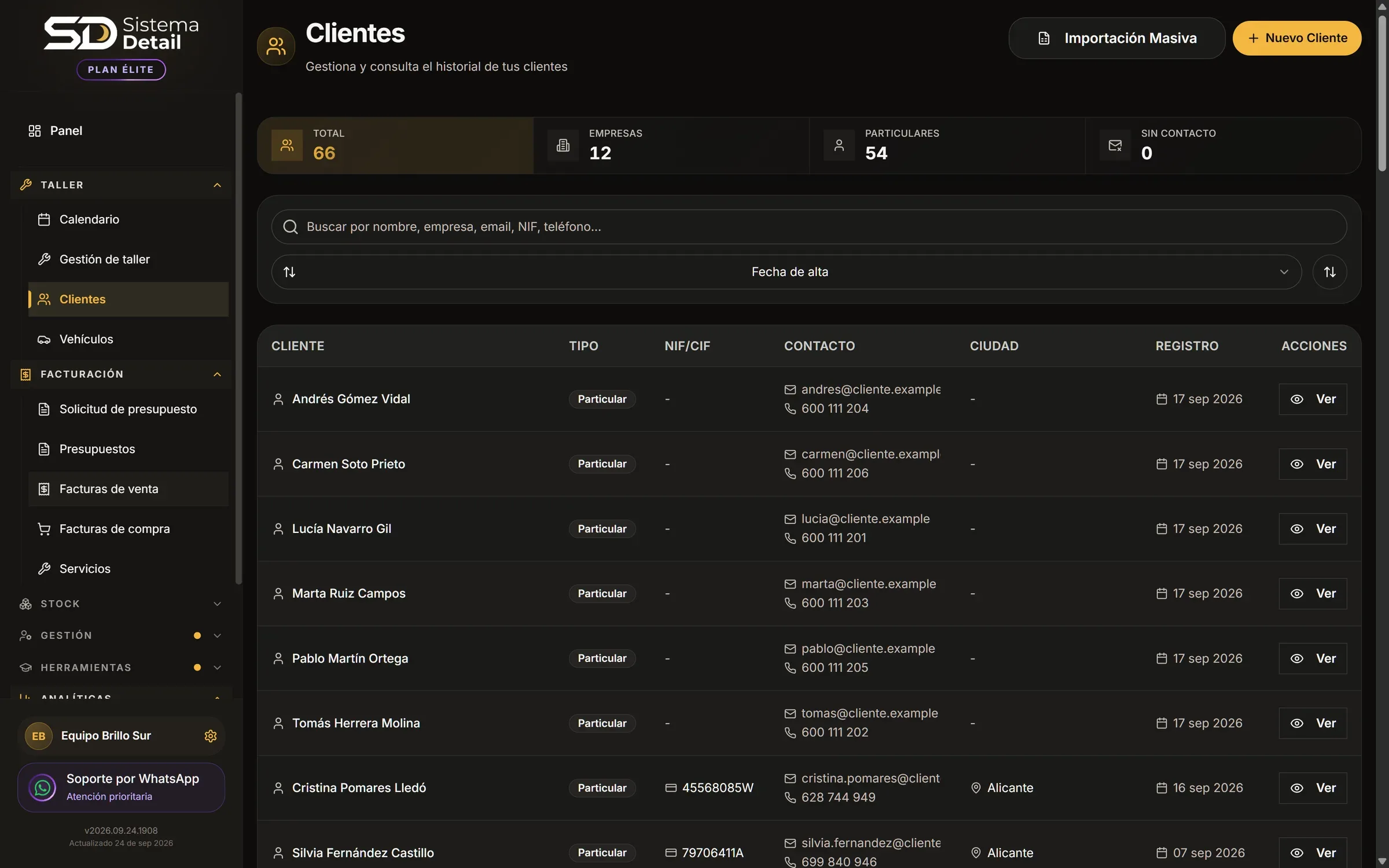Open Calendario in the sidebar
1389x868 pixels.
tap(128, 219)
